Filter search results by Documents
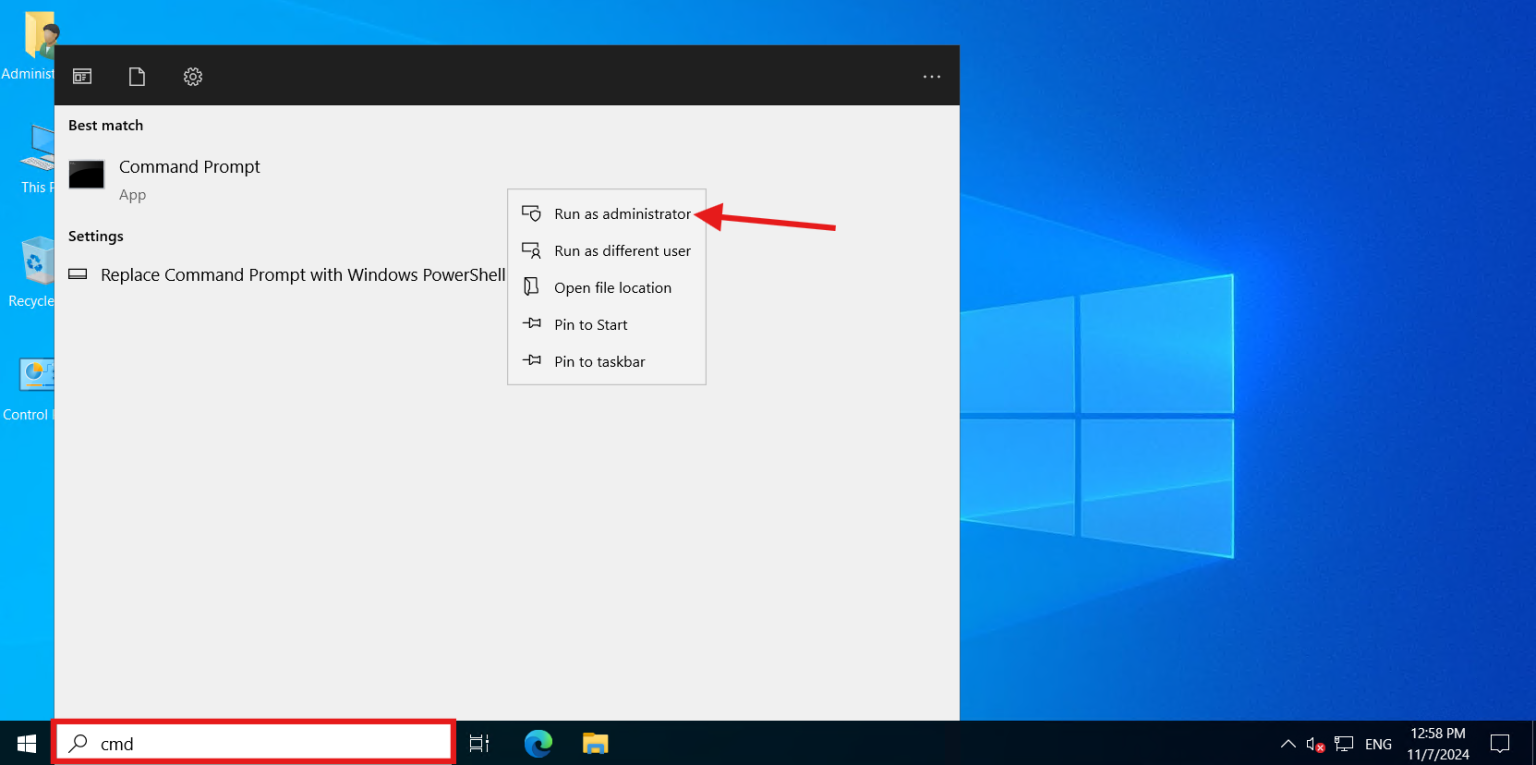Image resolution: width=1536 pixels, height=765 pixels. coord(137,75)
